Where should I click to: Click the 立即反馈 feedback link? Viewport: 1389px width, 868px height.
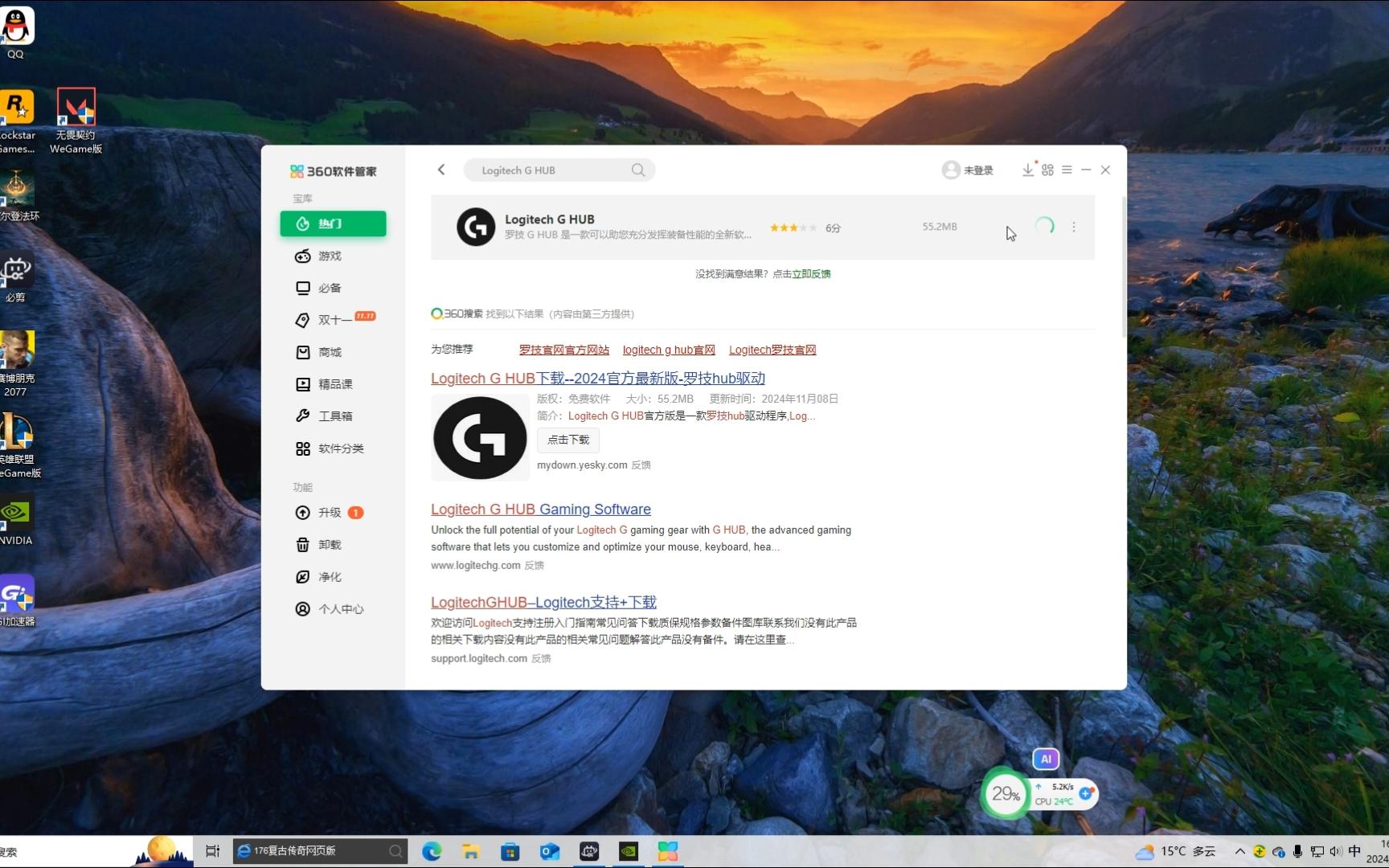click(x=811, y=274)
